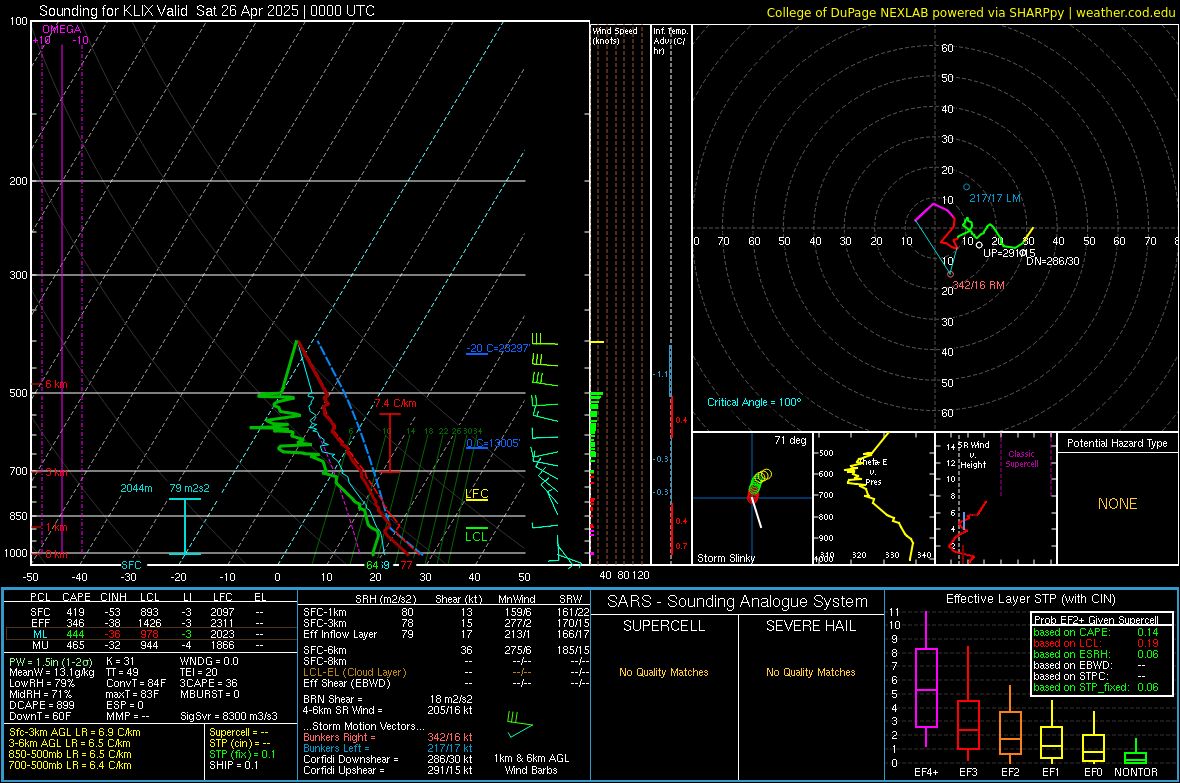
Task: Click the cyan '2044m' inflow layer label
Action: point(136,489)
